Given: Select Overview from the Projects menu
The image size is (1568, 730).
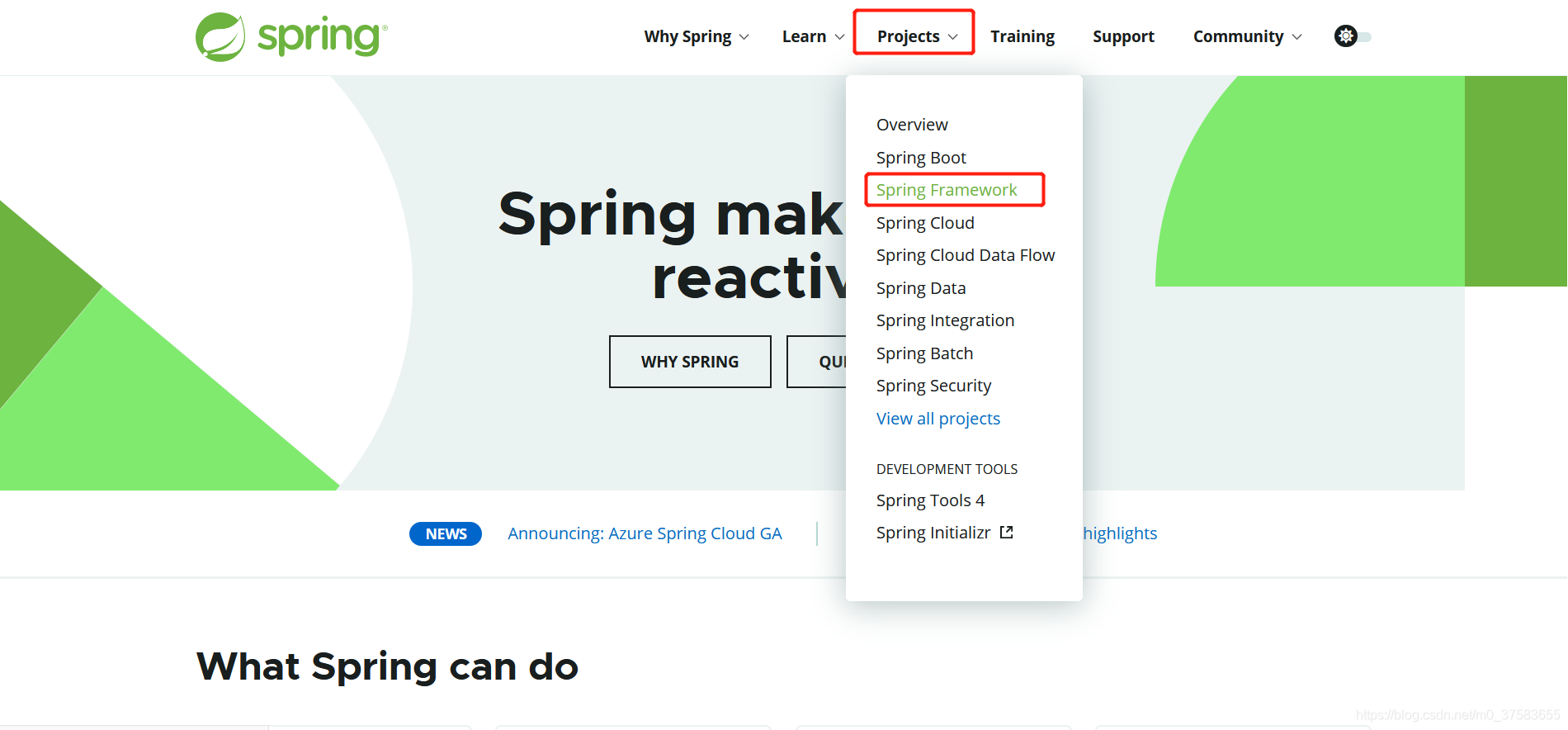Looking at the screenshot, I should coord(912,125).
